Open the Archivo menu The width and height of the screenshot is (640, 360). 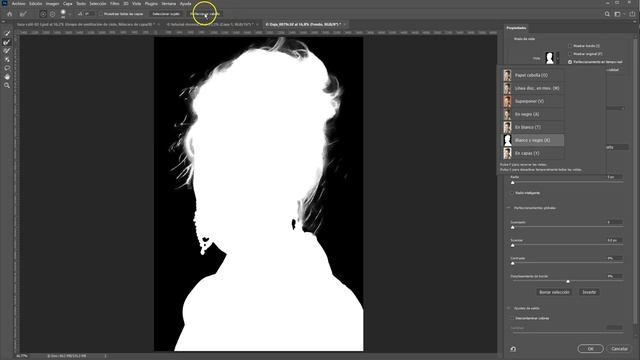click(19, 4)
